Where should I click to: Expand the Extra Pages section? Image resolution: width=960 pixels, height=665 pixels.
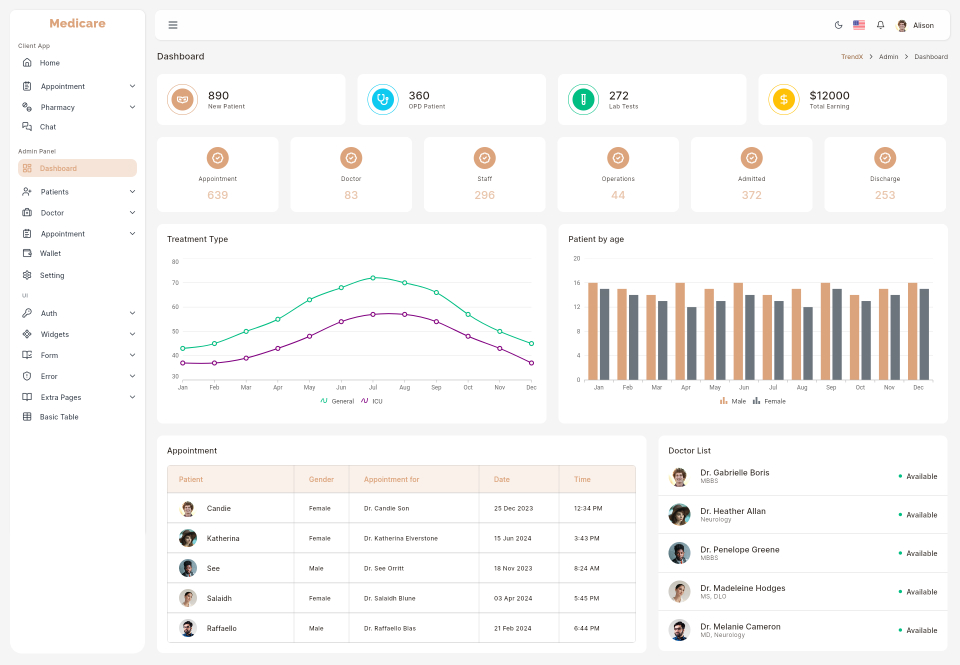(132, 397)
